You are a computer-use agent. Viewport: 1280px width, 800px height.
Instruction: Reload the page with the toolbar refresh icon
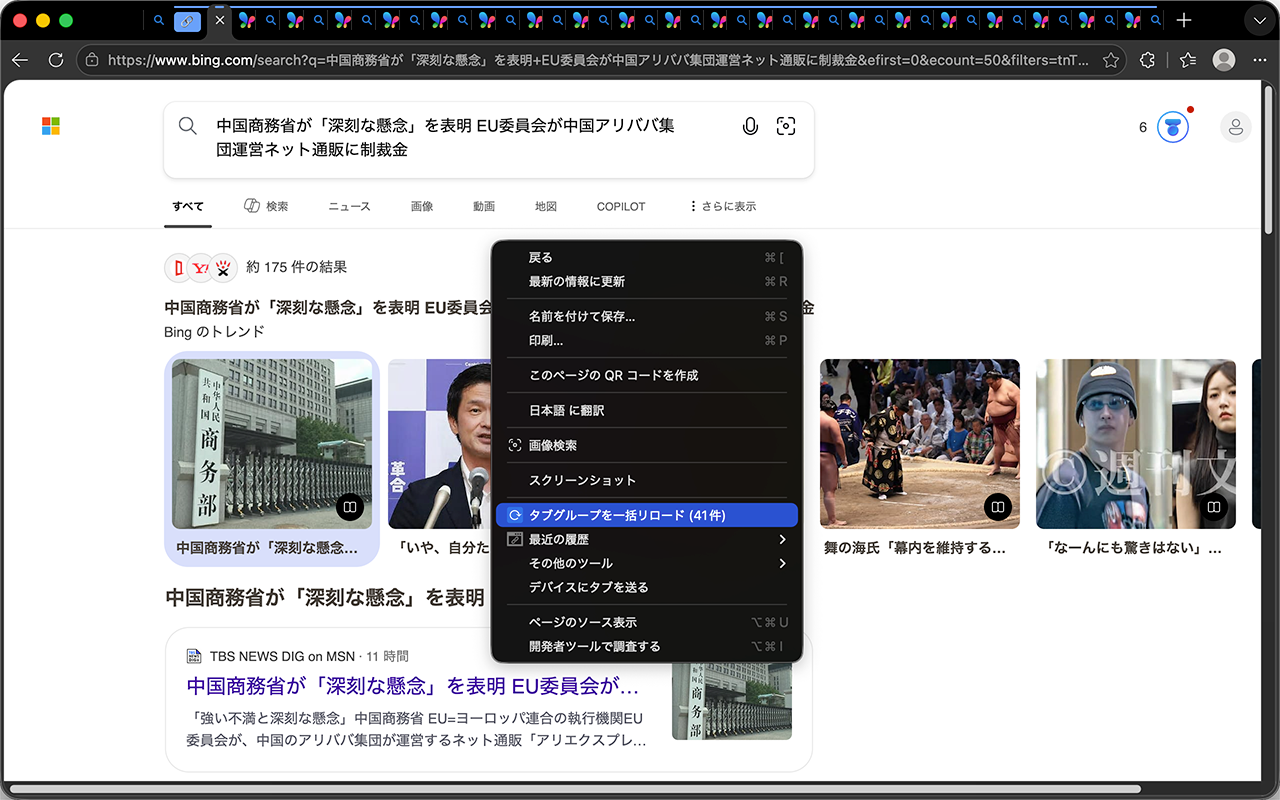tap(56, 60)
